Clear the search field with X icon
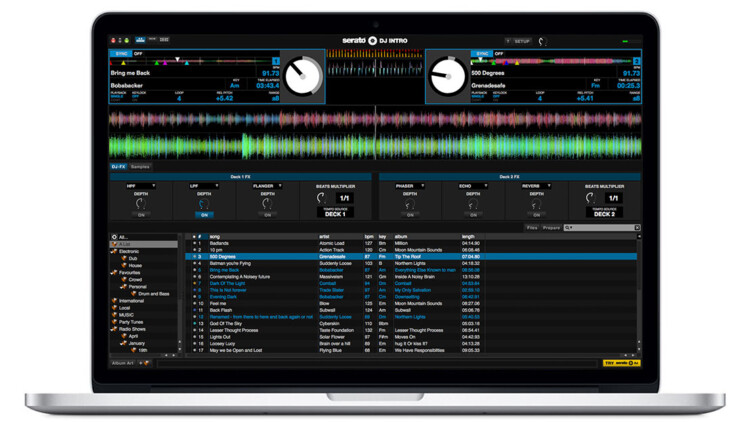Image resolution: width=750 pixels, height=422 pixels. 637,228
